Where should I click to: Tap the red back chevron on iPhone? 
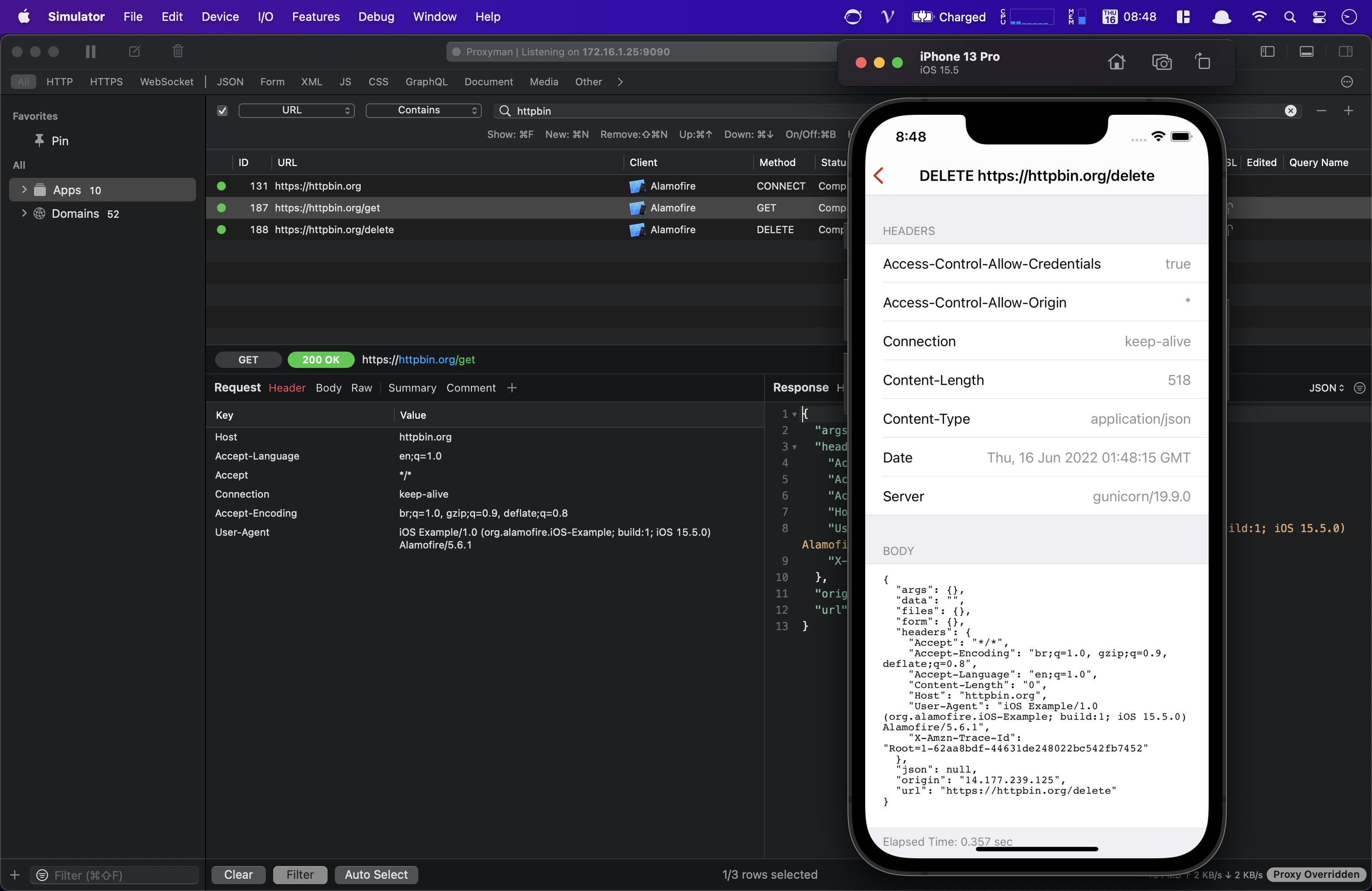pyautogui.click(x=878, y=176)
